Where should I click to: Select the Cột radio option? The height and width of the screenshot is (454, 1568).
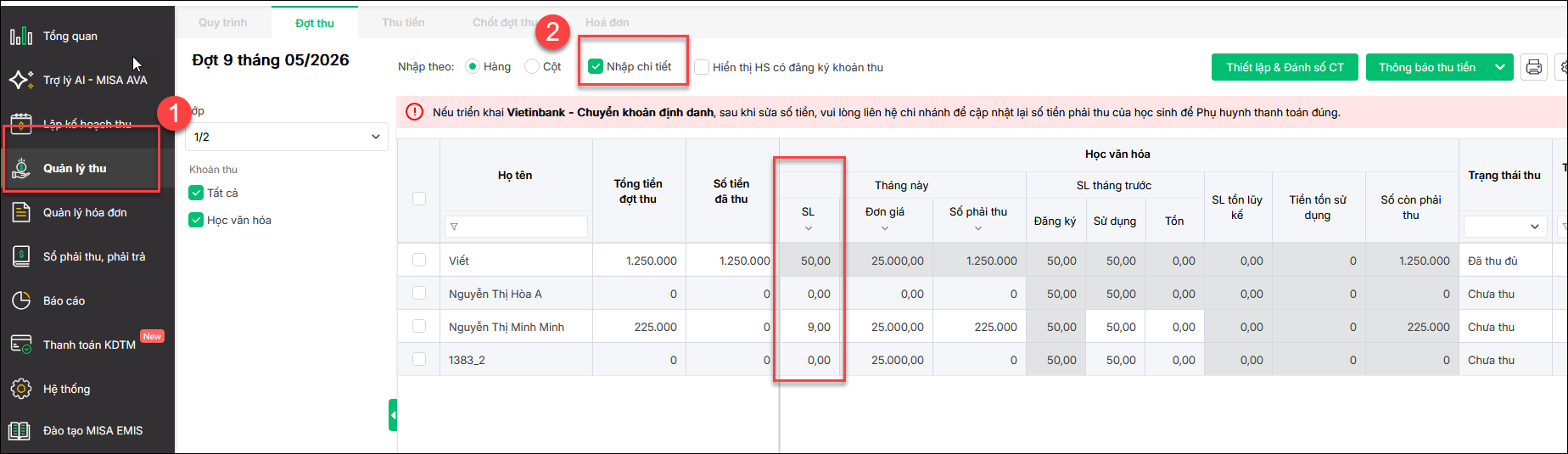pos(532,66)
